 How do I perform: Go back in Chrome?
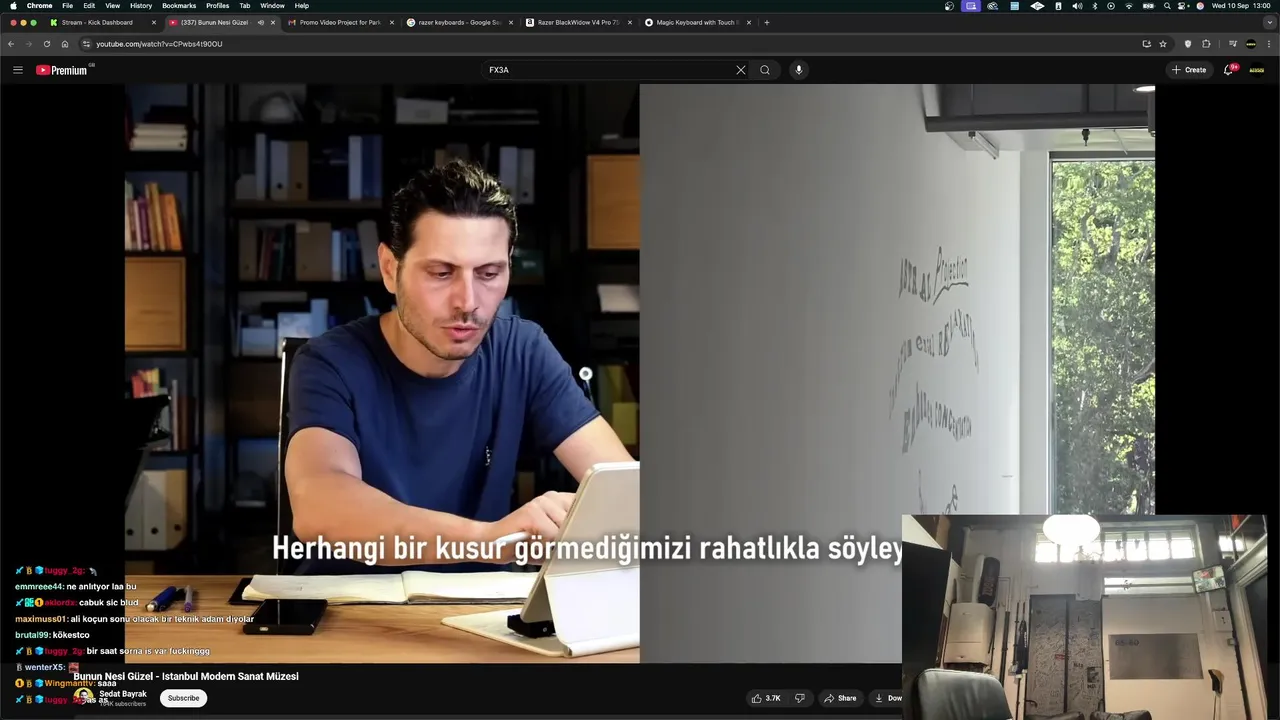coord(11,44)
